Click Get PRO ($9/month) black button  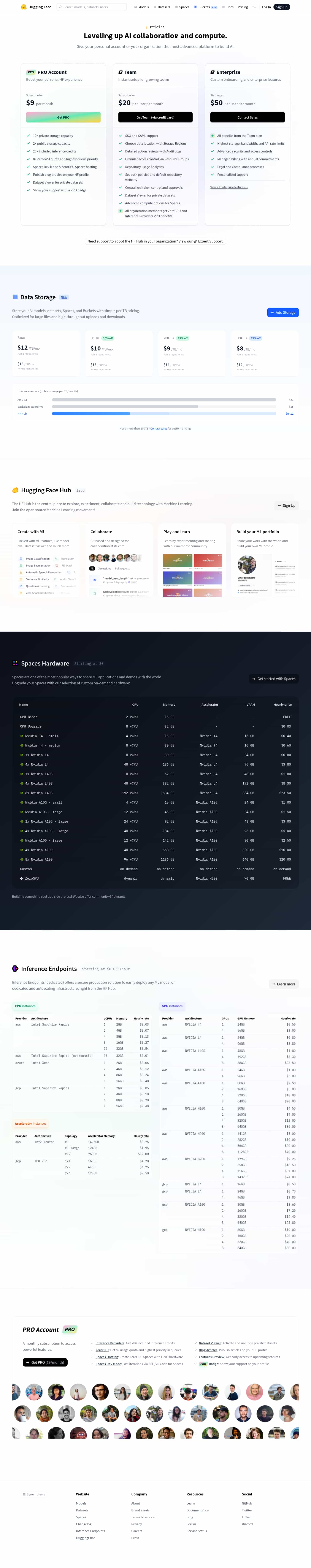coord(45,1362)
